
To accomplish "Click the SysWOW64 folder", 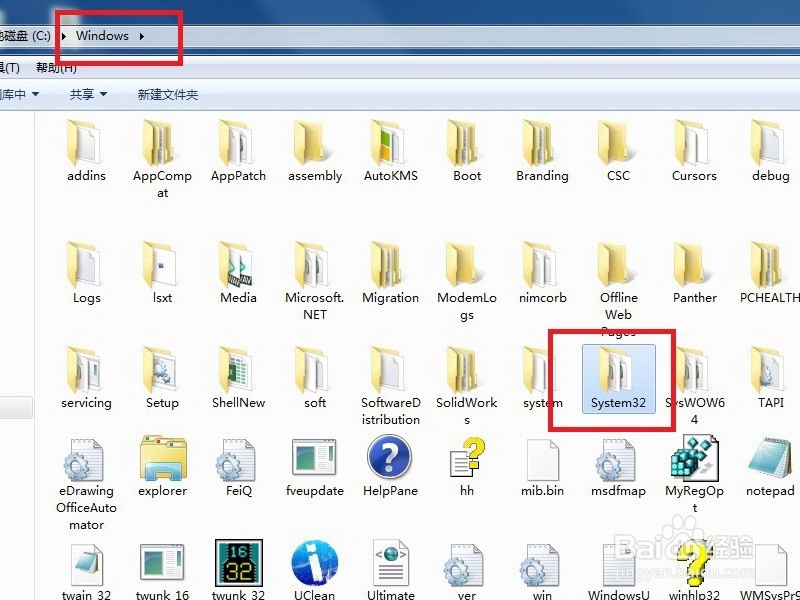I will tap(694, 386).
